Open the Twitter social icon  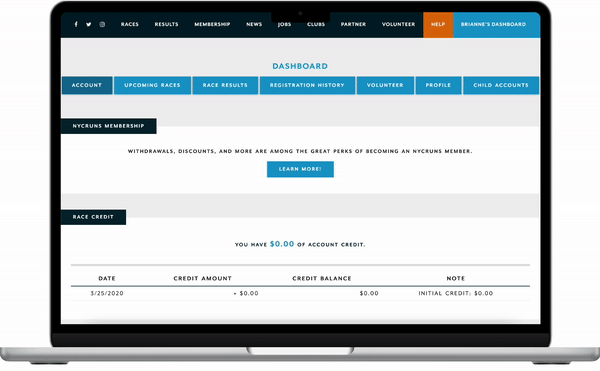[88, 24]
